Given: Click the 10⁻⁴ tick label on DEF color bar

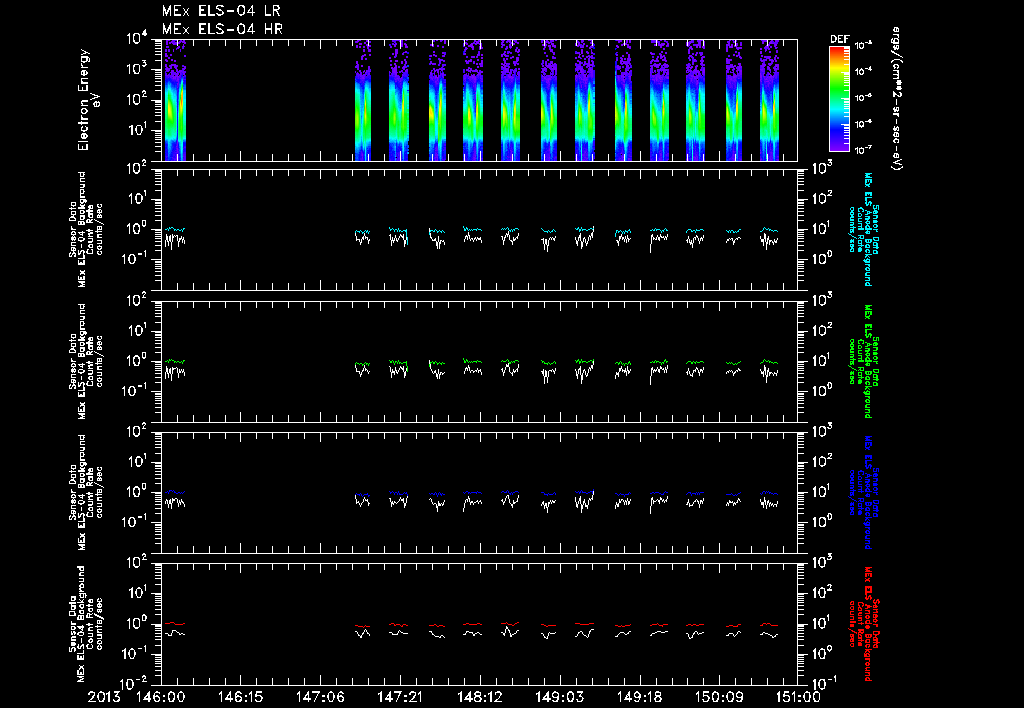Looking at the screenshot, I should tap(864, 71).
